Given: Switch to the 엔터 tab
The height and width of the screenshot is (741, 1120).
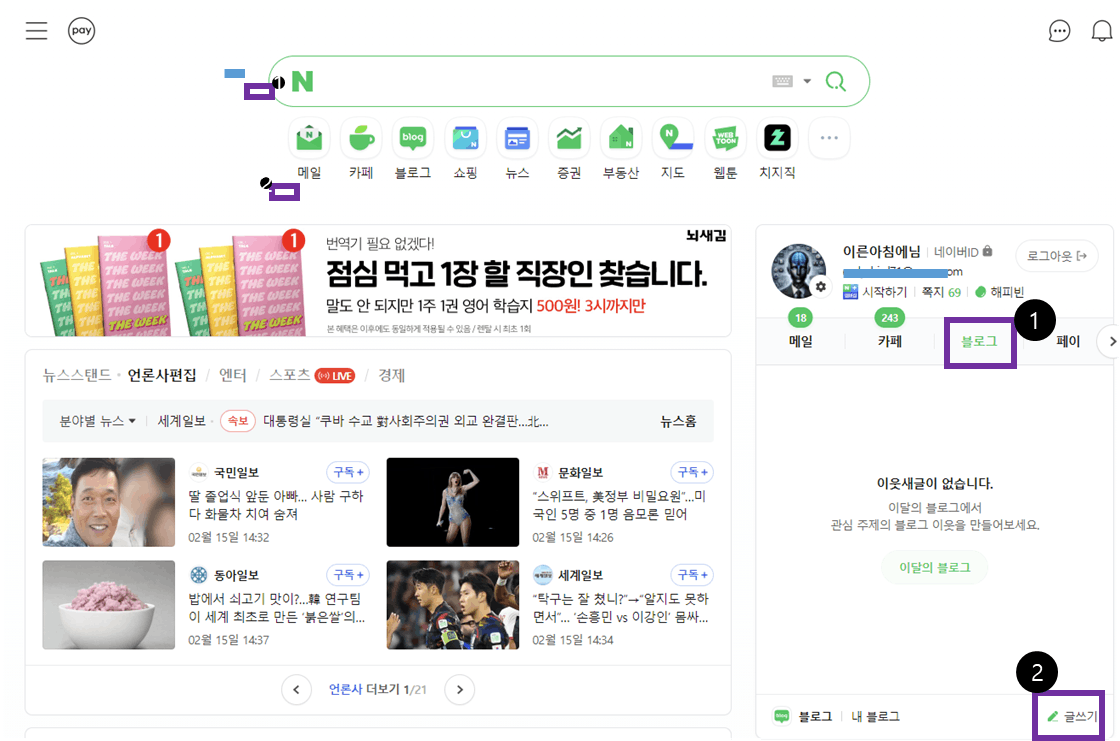Looking at the screenshot, I should click(233, 375).
